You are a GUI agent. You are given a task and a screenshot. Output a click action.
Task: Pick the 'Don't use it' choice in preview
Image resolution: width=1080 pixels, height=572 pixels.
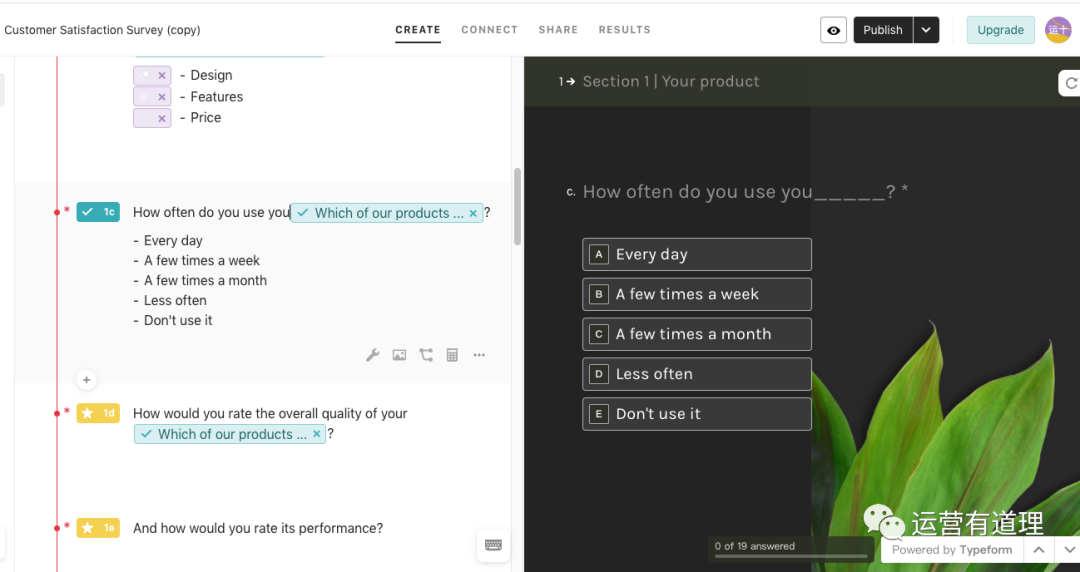697,414
